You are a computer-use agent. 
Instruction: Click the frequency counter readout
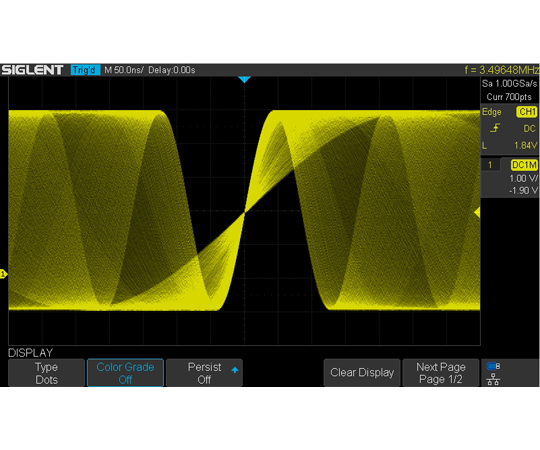(x=502, y=70)
